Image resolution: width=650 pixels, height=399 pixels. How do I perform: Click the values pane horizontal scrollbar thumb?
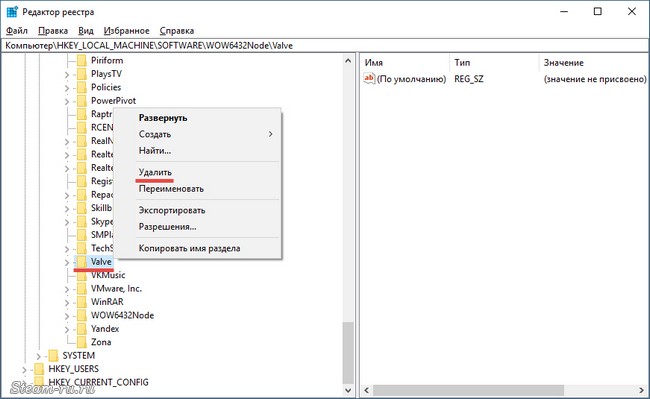click(x=468, y=390)
